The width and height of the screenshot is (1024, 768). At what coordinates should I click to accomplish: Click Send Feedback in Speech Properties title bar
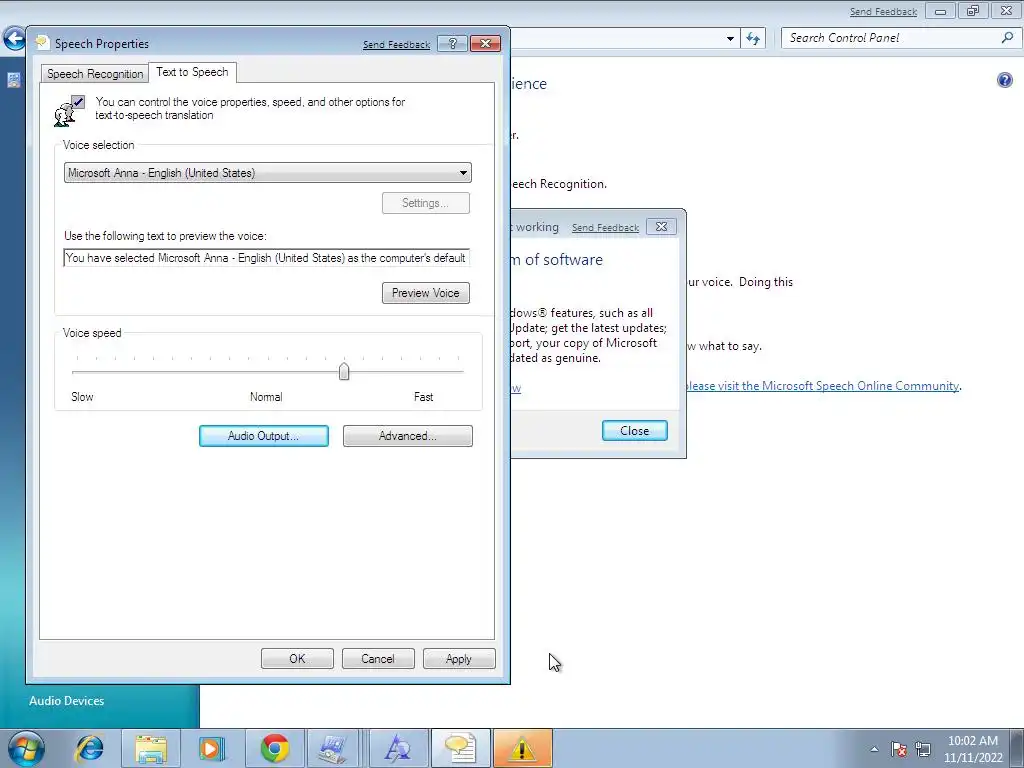click(x=396, y=45)
